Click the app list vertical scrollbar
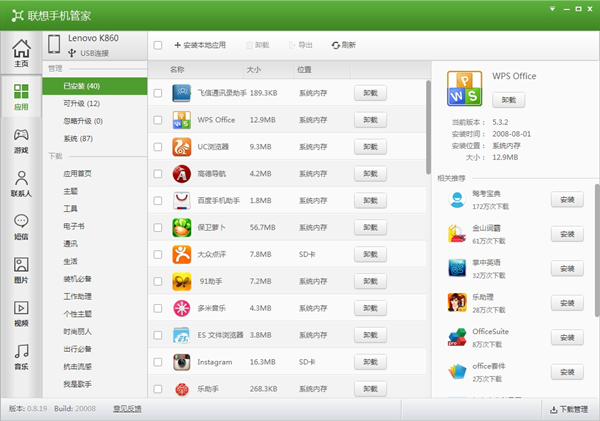This screenshot has width=600, height=421. (429, 128)
